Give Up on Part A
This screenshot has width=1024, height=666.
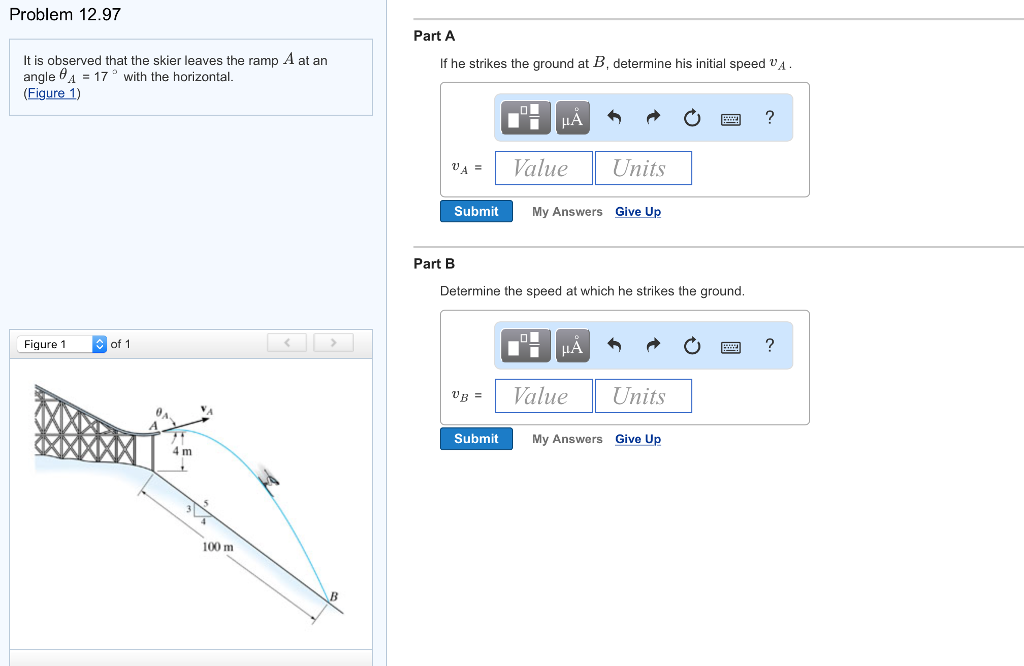point(637,211)
